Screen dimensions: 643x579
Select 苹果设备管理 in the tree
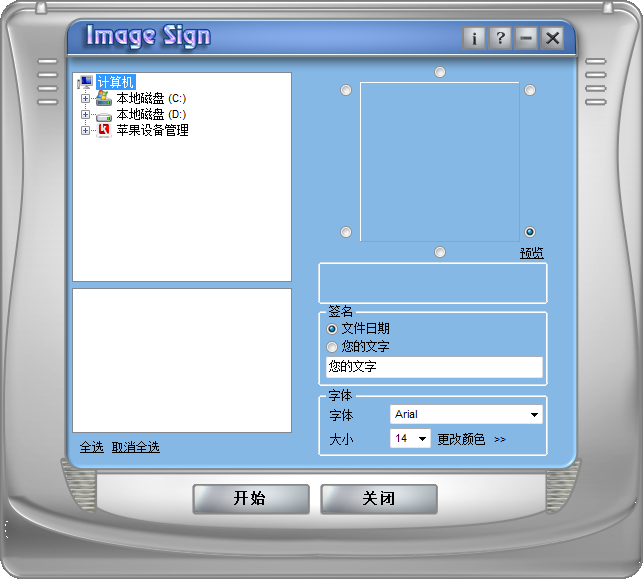pos(153,130)
